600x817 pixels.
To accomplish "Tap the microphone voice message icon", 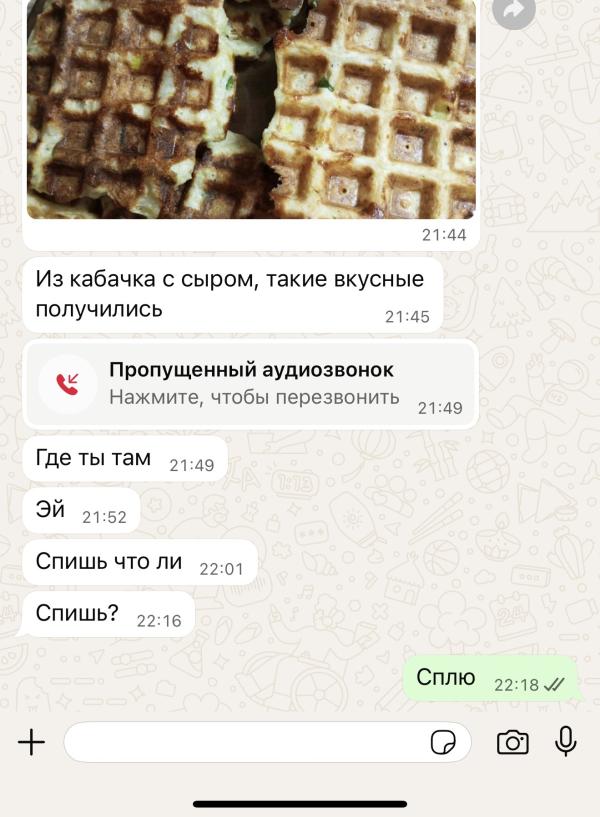I will click(x=566, y=741).
